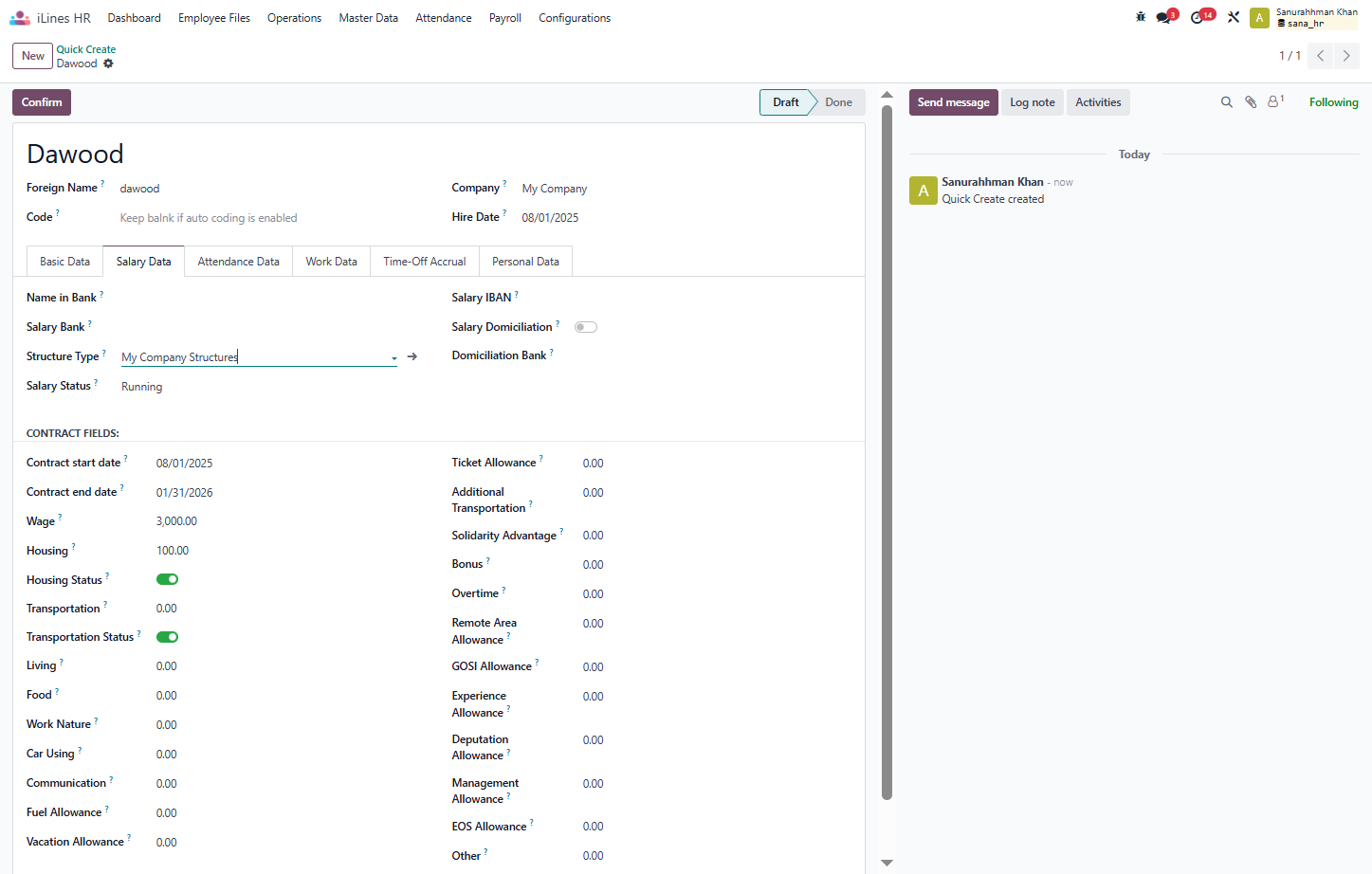Click the Dawood record title
The height and width of the screenshot is (874, 1372).
75,154
